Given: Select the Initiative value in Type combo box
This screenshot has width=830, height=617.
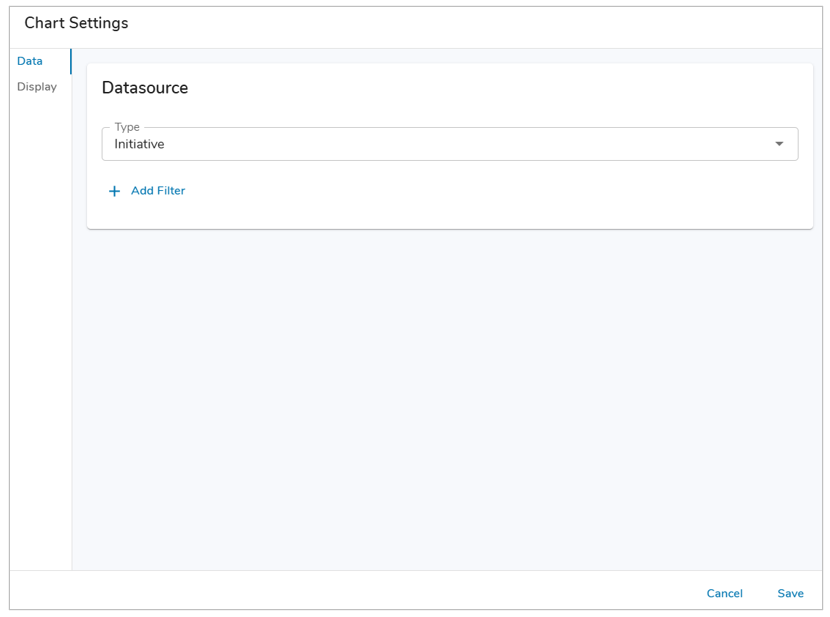Looking at the screenshot, I should pos(139,144).
